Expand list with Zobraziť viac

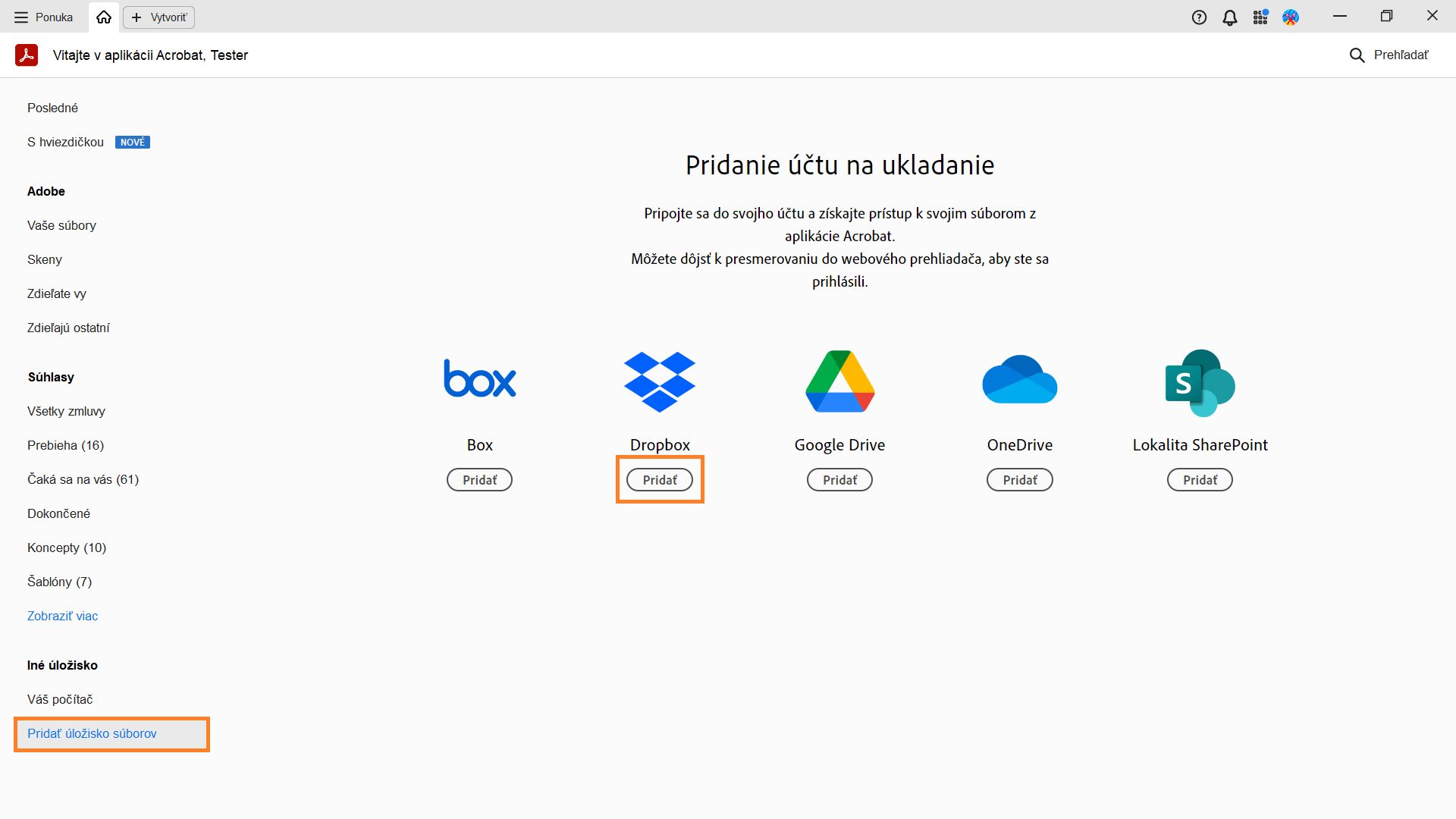[x=62, y=616]
